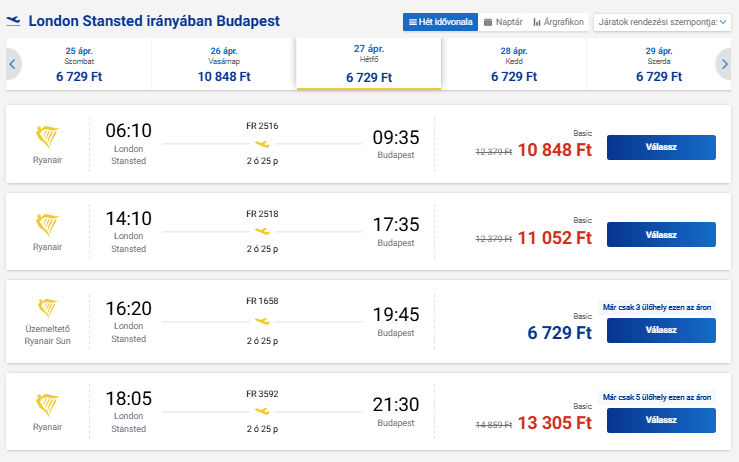Select 26 ápr. Vasárnap date tab

[x=224, y=64]
